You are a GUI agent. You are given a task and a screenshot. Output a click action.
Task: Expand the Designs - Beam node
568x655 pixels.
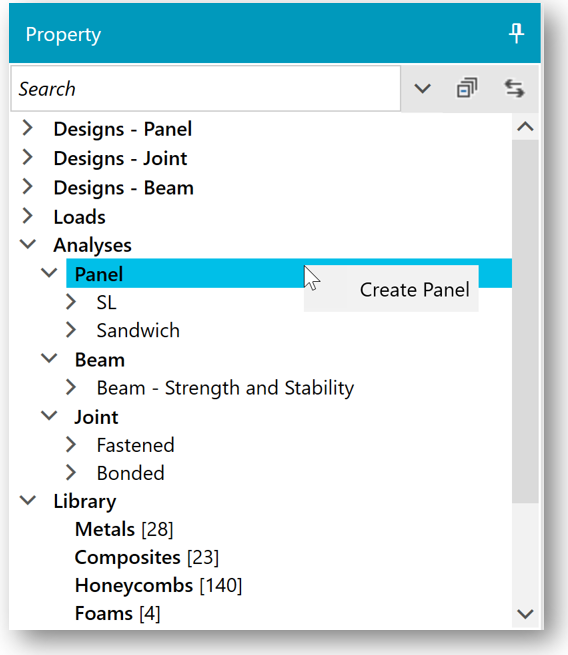28,187
